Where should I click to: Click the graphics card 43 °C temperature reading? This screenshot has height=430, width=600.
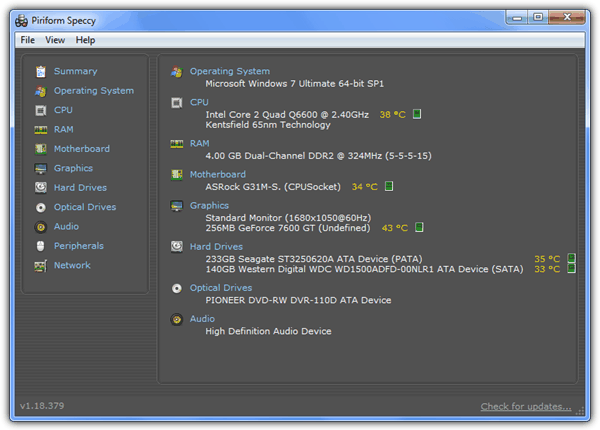[x=394, y=228]
